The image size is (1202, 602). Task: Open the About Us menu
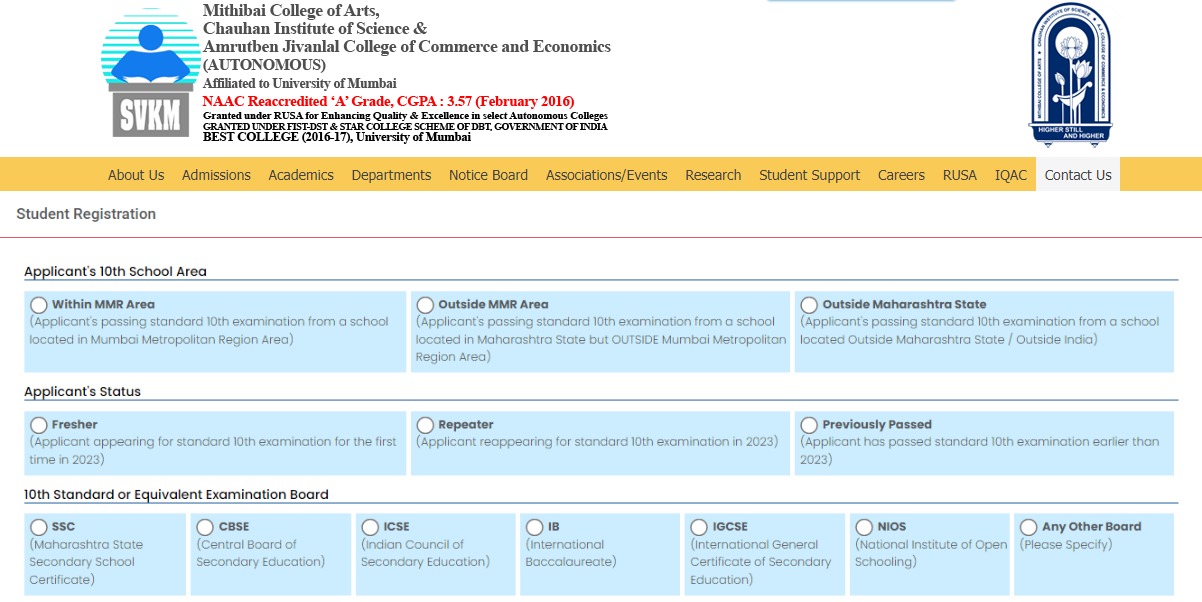(136, 175)
